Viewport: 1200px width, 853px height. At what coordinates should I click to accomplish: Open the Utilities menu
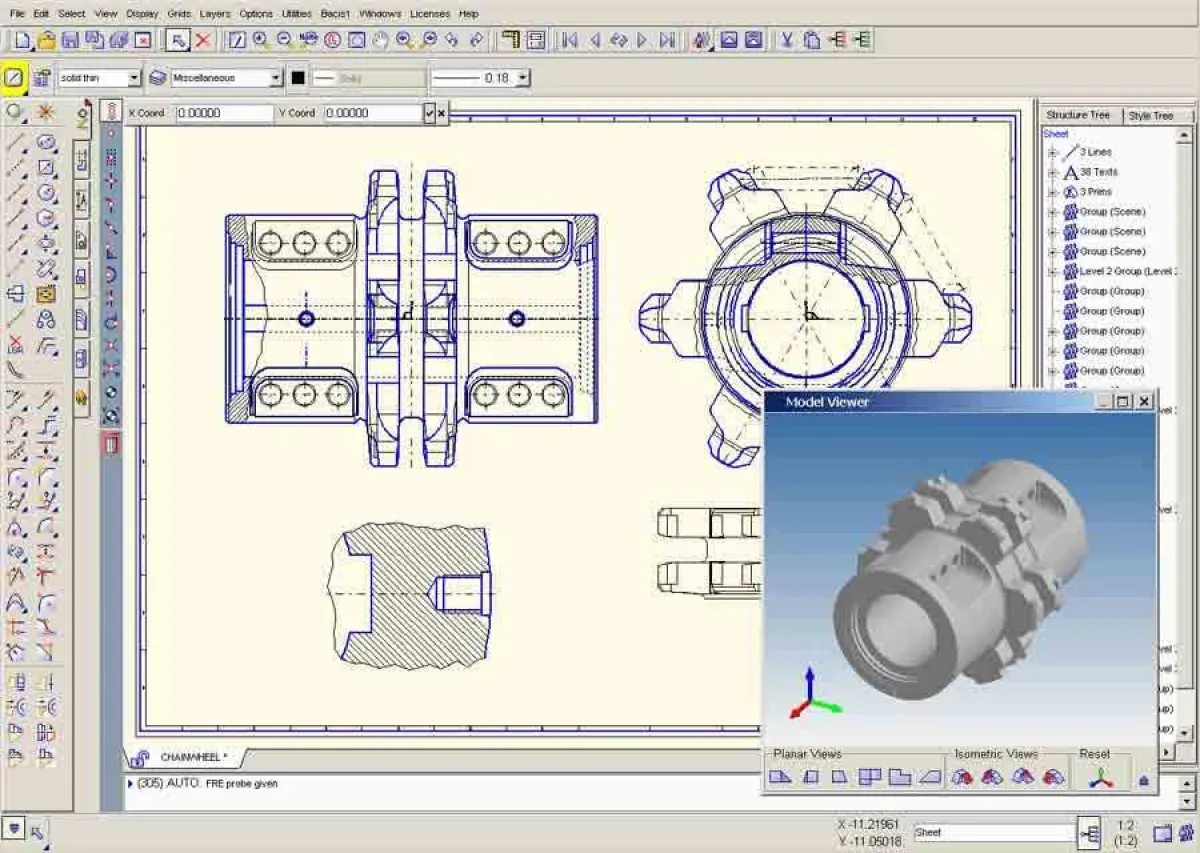tap(296, 14)
